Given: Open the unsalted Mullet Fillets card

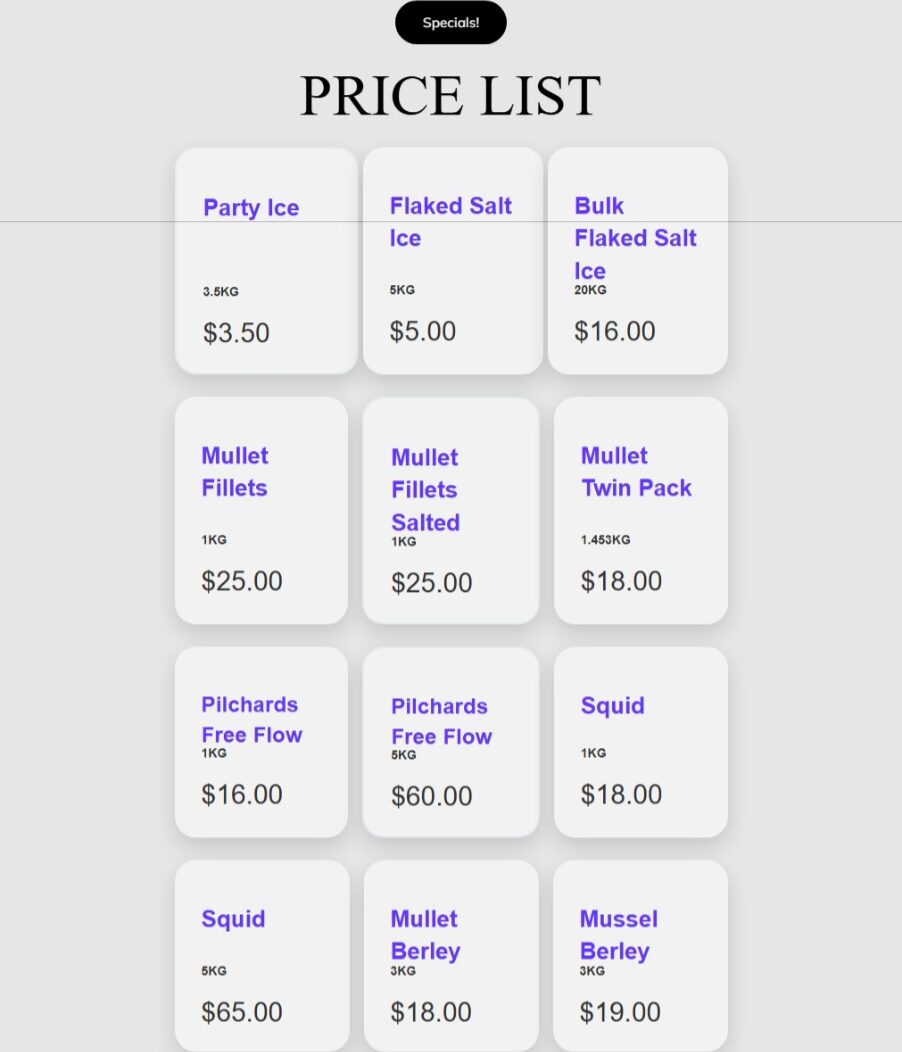Looking at the screenshot, I should [x=261, y=510].
